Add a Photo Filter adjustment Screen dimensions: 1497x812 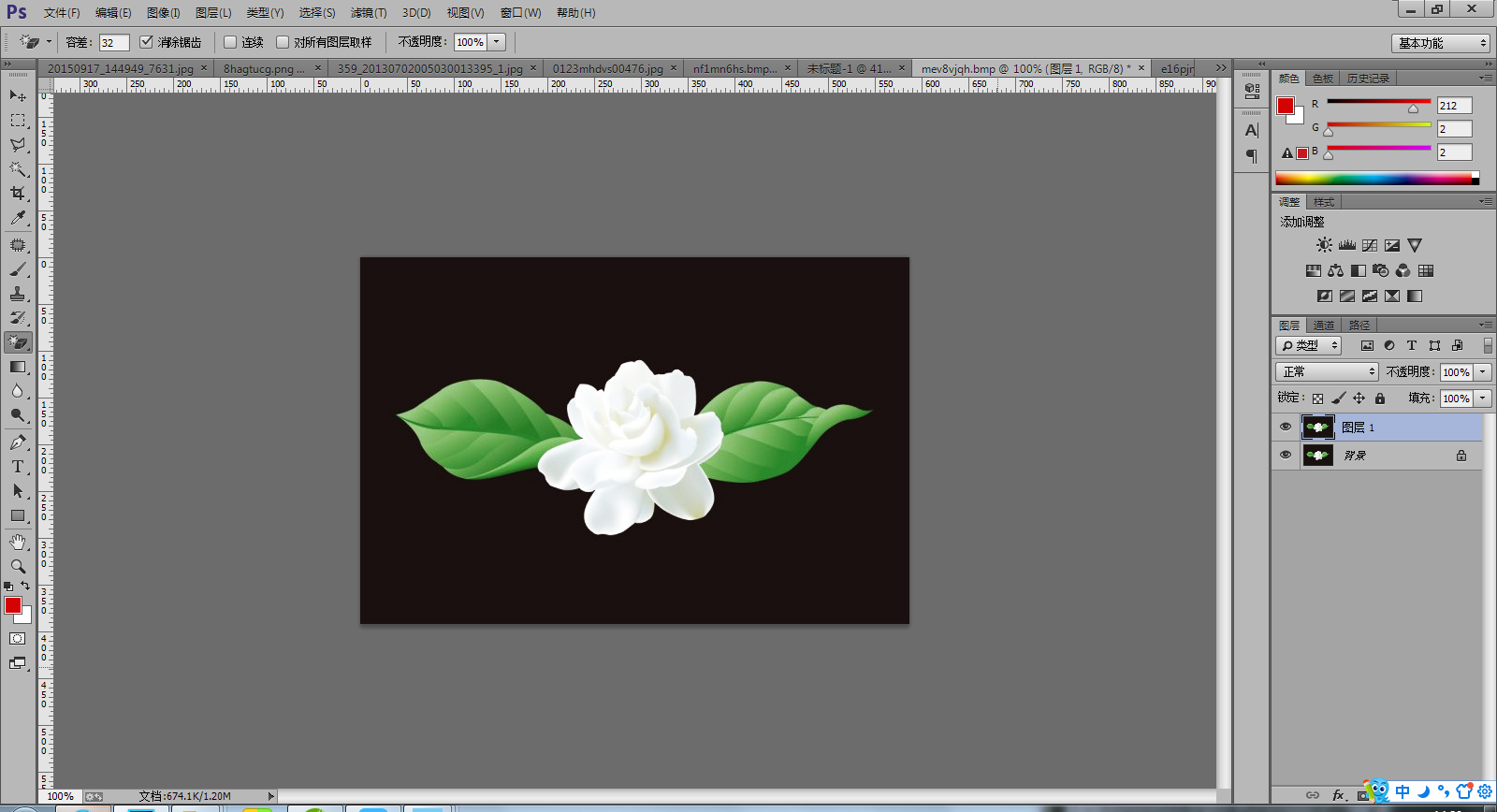(x=1381, y=270)
